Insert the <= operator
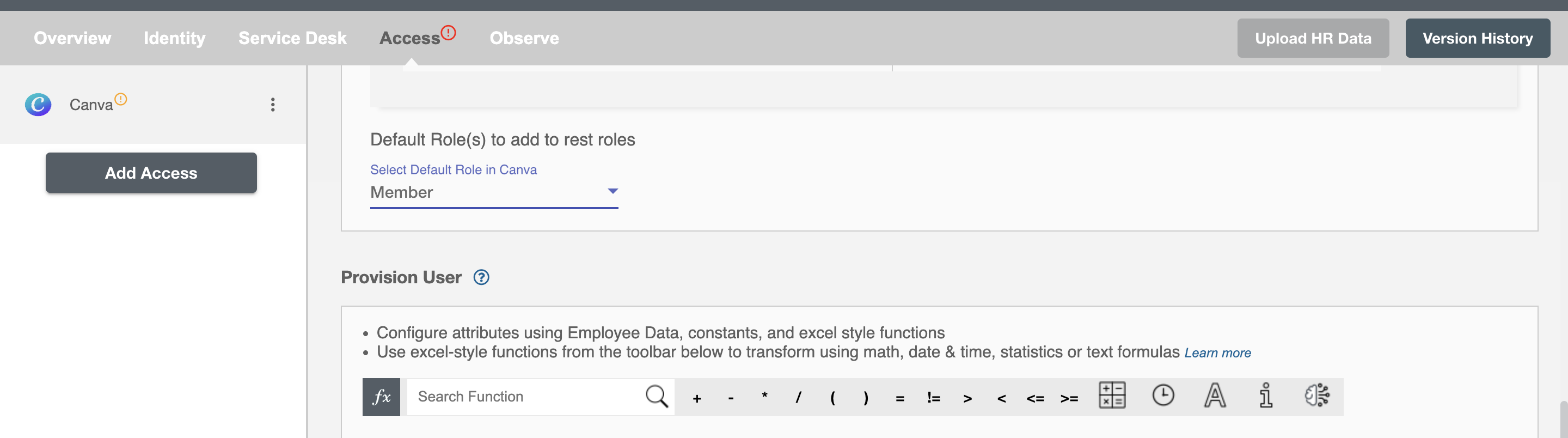1568x438 pixels. coord(1036,399)
